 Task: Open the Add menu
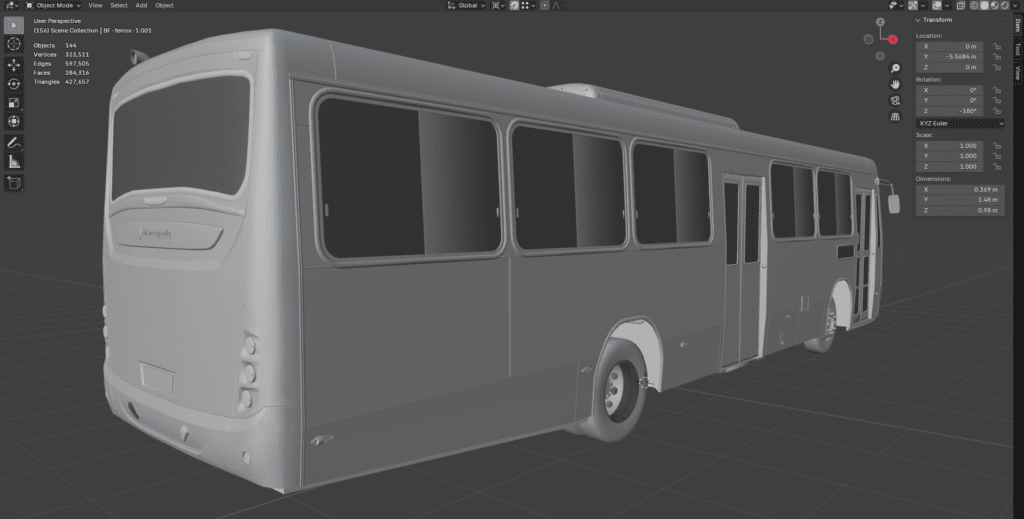(141, 5)
